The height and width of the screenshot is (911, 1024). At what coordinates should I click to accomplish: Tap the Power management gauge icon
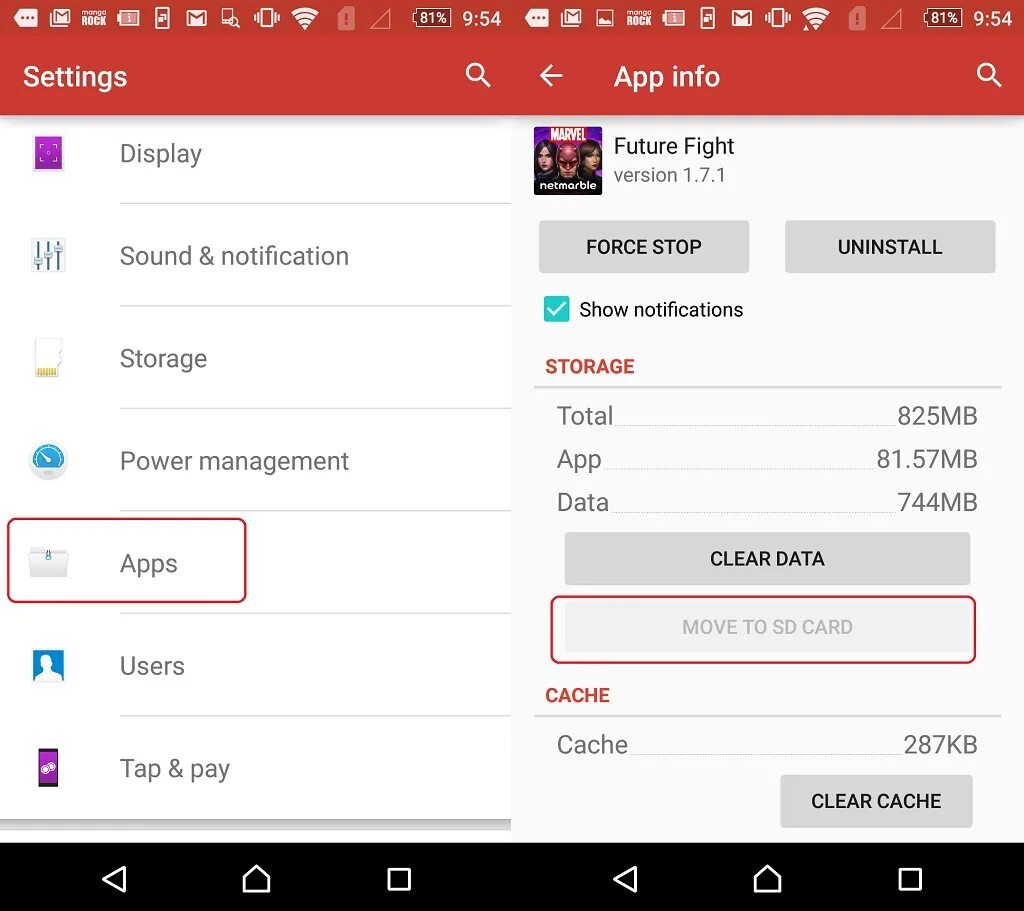click(x=48, y=460)
